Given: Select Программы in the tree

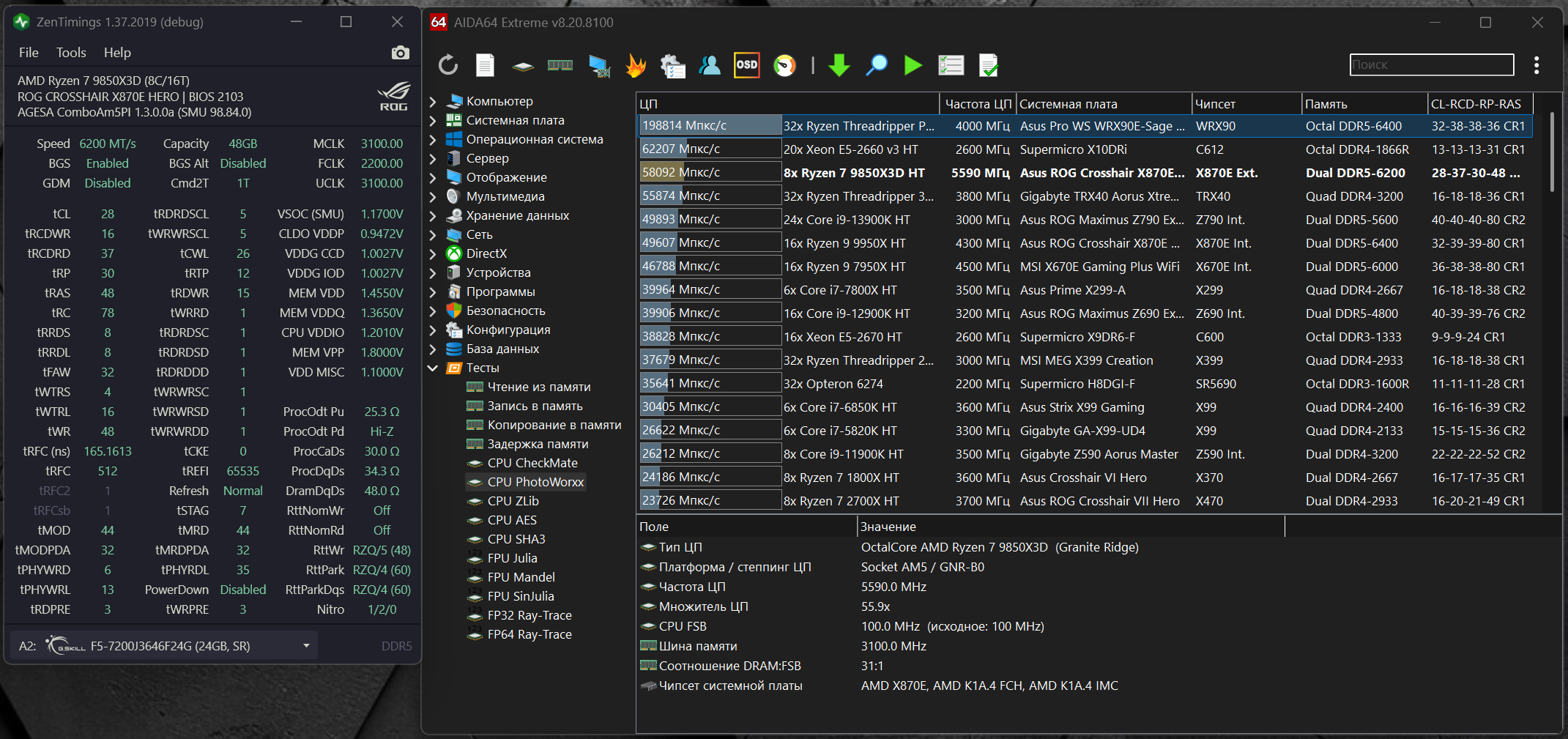Looking at the screenshot, I should point(501,291).
